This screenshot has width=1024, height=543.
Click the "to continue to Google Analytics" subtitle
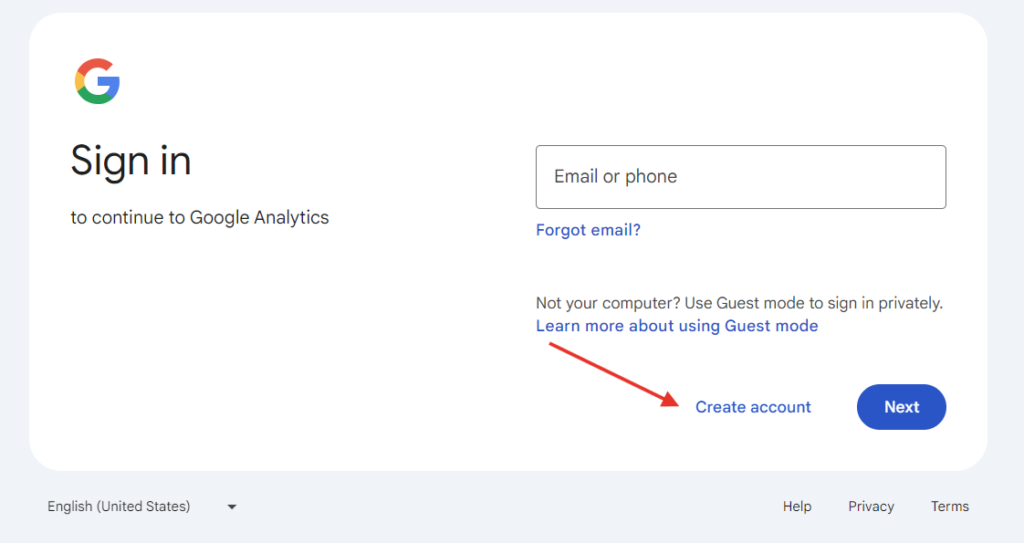[x=200, y=218]
